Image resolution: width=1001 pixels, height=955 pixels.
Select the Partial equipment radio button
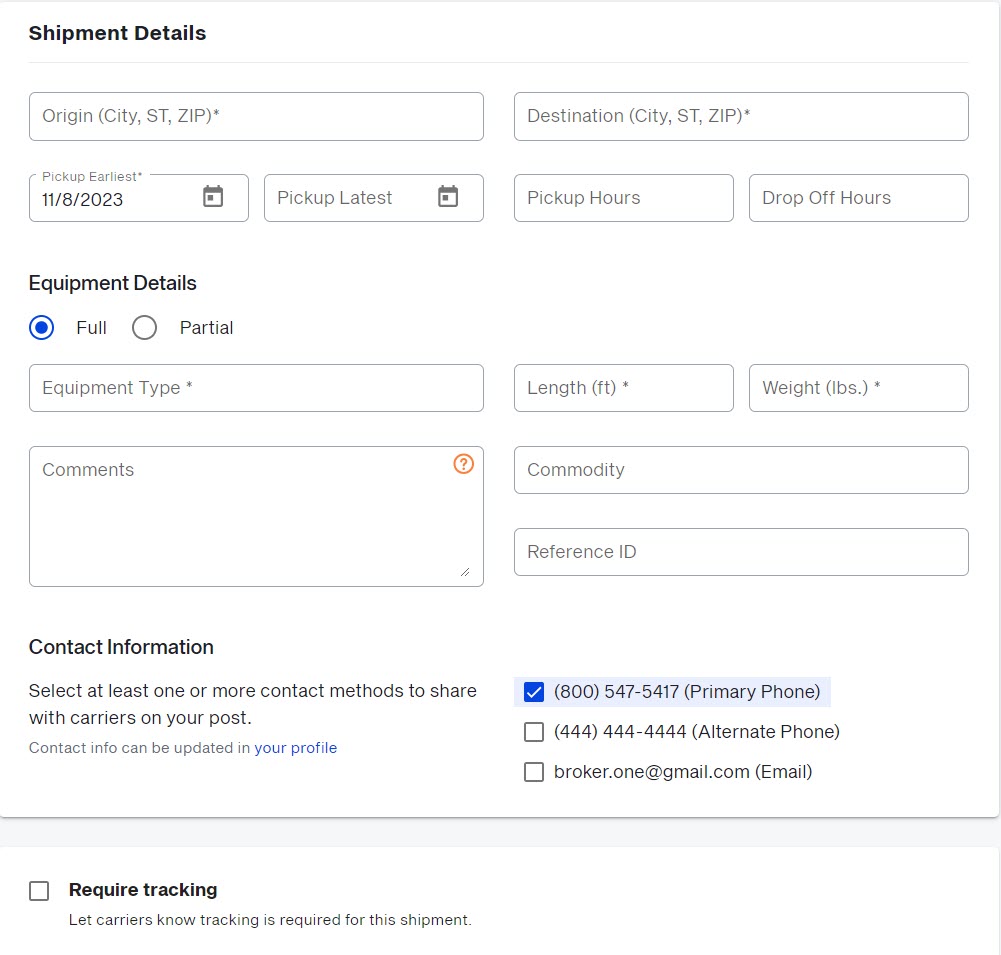click(x=145, y=328)
